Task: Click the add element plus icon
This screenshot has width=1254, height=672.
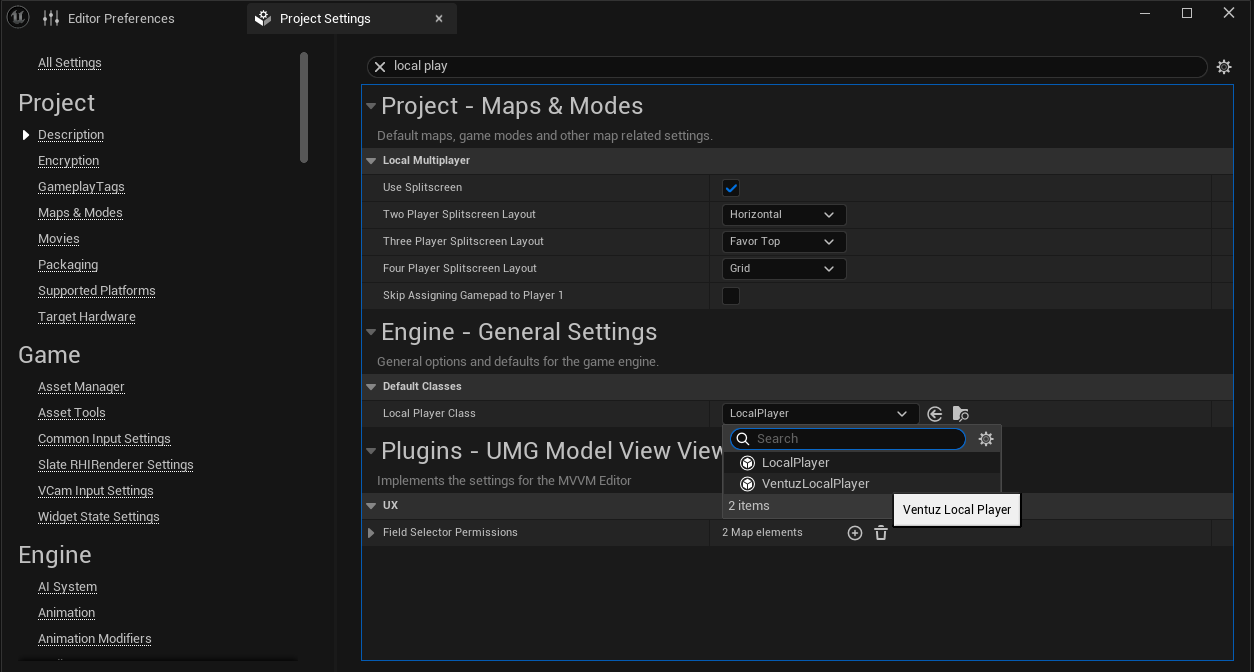Action: (x=855, y=533)
